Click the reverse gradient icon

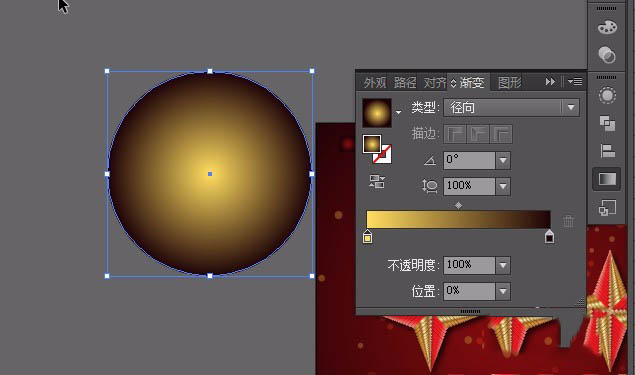point(377,182)
